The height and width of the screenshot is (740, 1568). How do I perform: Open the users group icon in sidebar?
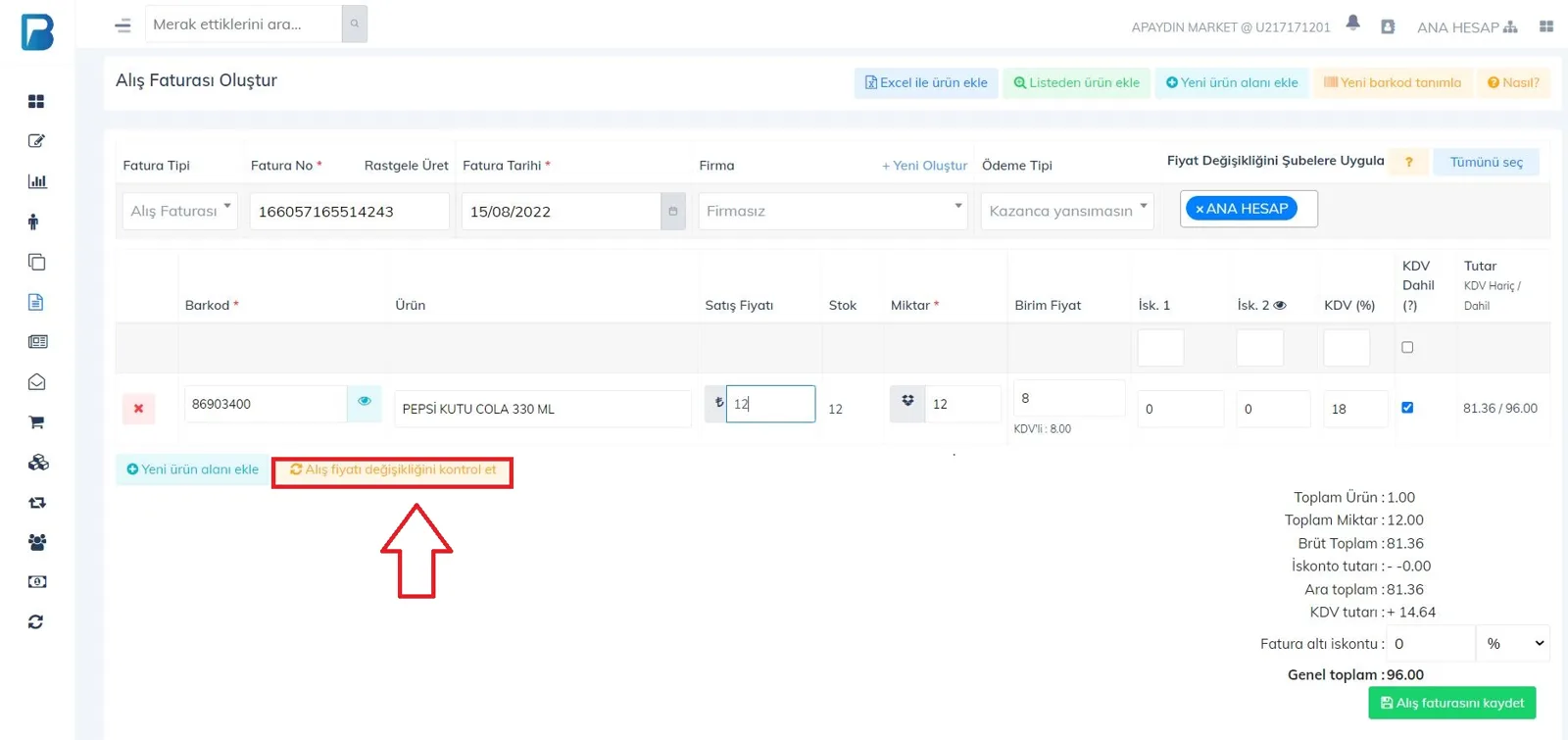point(36,542)
